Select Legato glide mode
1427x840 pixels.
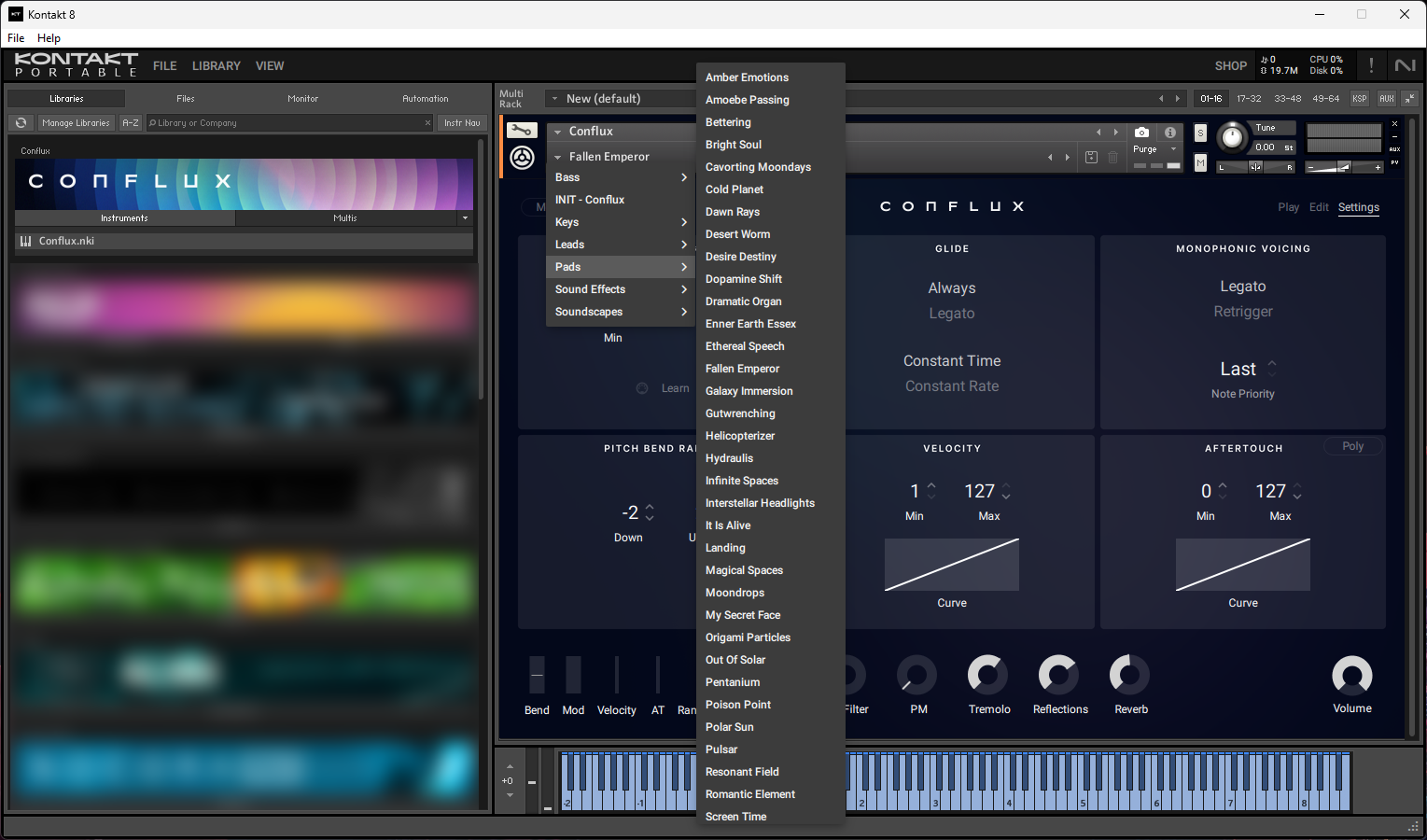pos(952,314)
